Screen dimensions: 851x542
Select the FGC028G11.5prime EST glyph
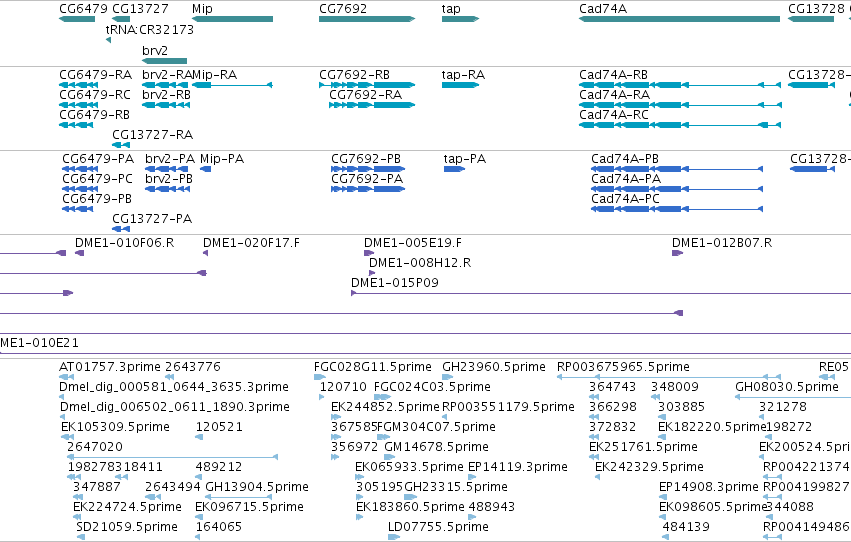pos(320,377)
